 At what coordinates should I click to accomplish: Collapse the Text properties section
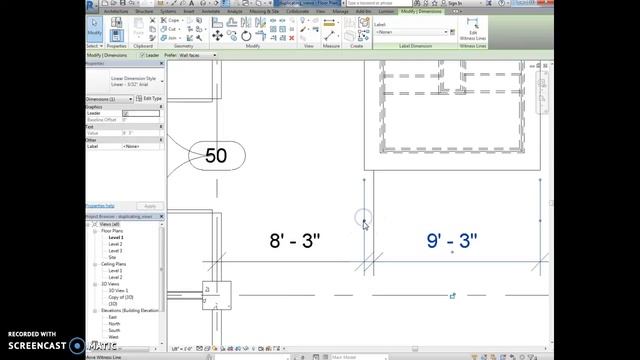[161, 127]
